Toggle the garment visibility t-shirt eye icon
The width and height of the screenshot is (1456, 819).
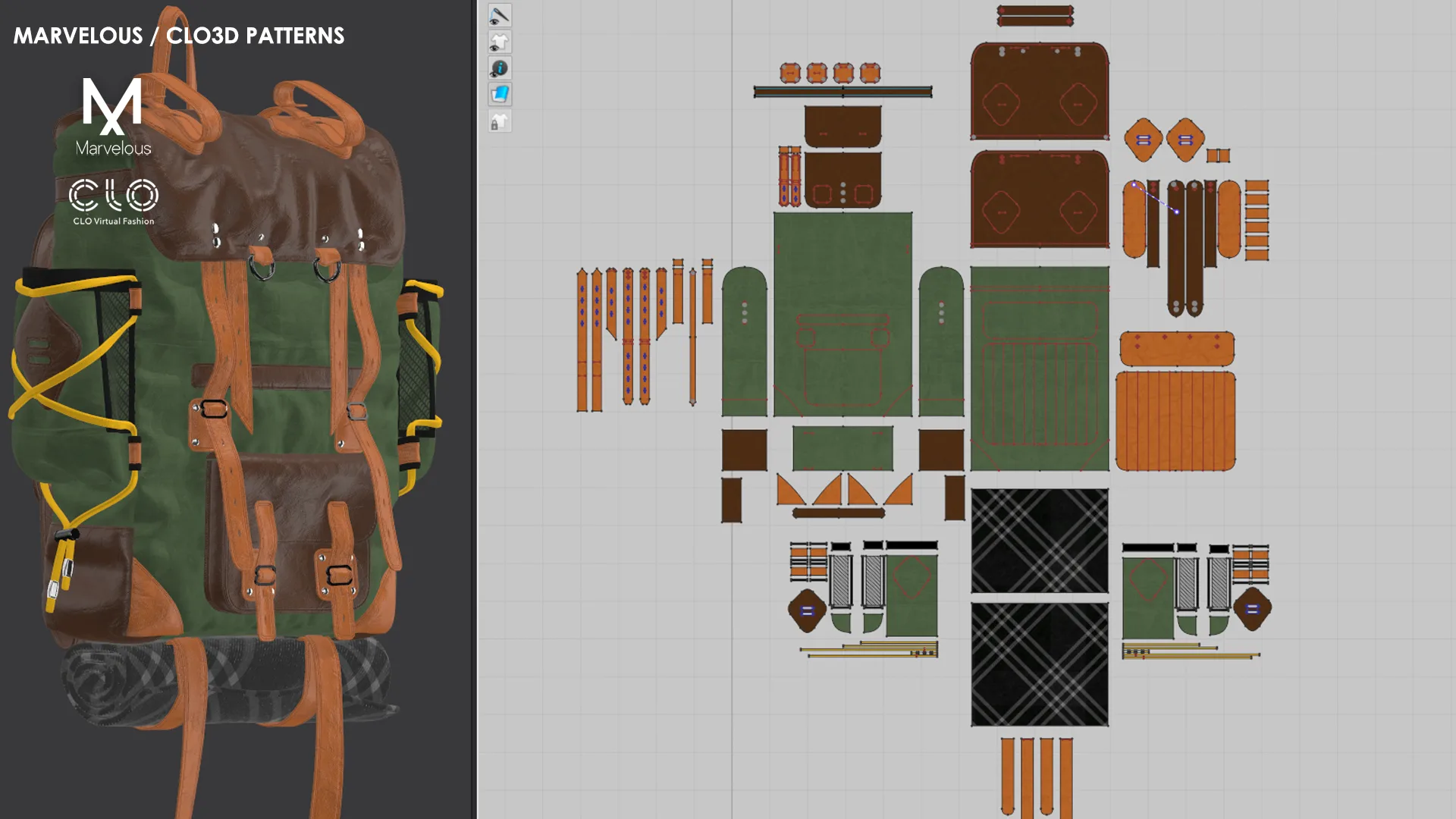coord(500,42)
